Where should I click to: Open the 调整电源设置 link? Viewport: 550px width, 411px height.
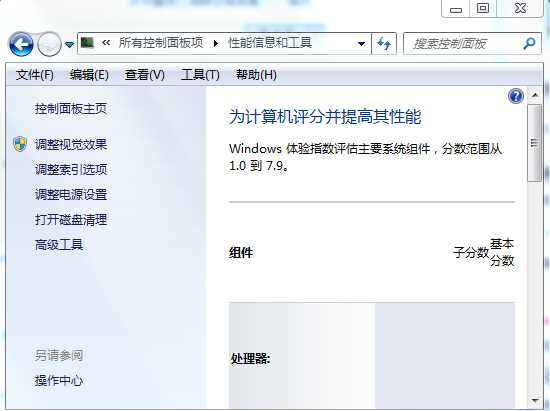tap(71, 195)
